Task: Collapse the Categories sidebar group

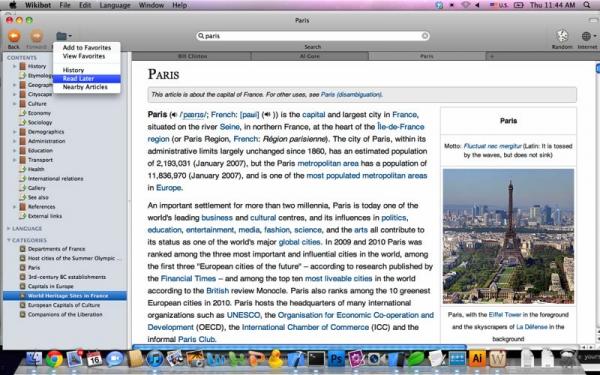Action: 8,240
